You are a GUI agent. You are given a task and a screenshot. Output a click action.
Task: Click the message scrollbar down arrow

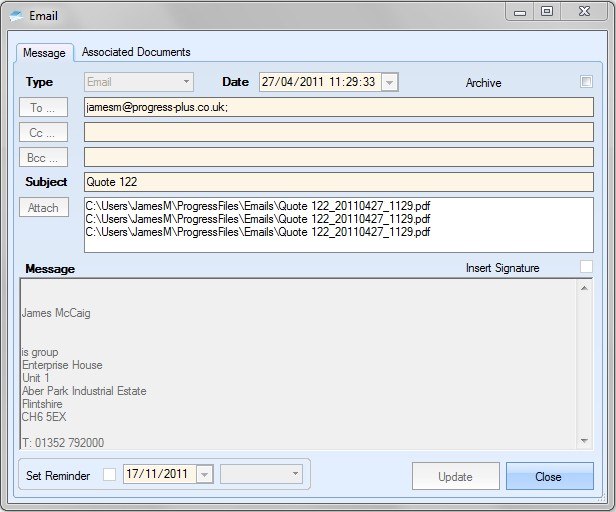click(584, 440)
